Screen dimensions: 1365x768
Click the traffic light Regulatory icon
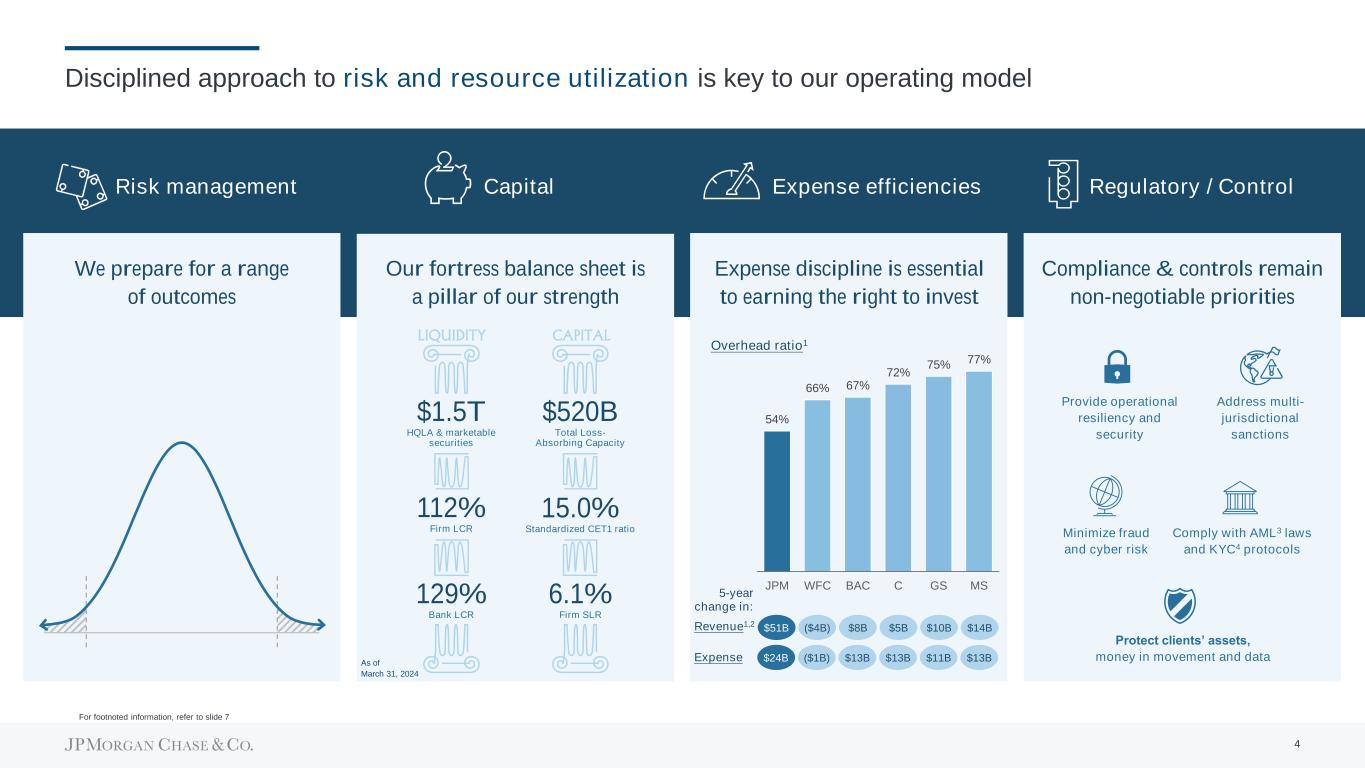[1063, 184]
